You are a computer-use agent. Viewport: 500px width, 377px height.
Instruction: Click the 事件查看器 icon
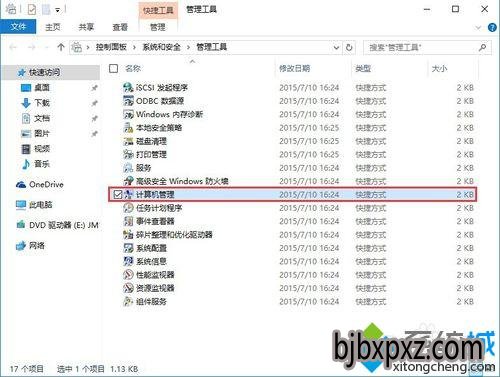point(128,221)
